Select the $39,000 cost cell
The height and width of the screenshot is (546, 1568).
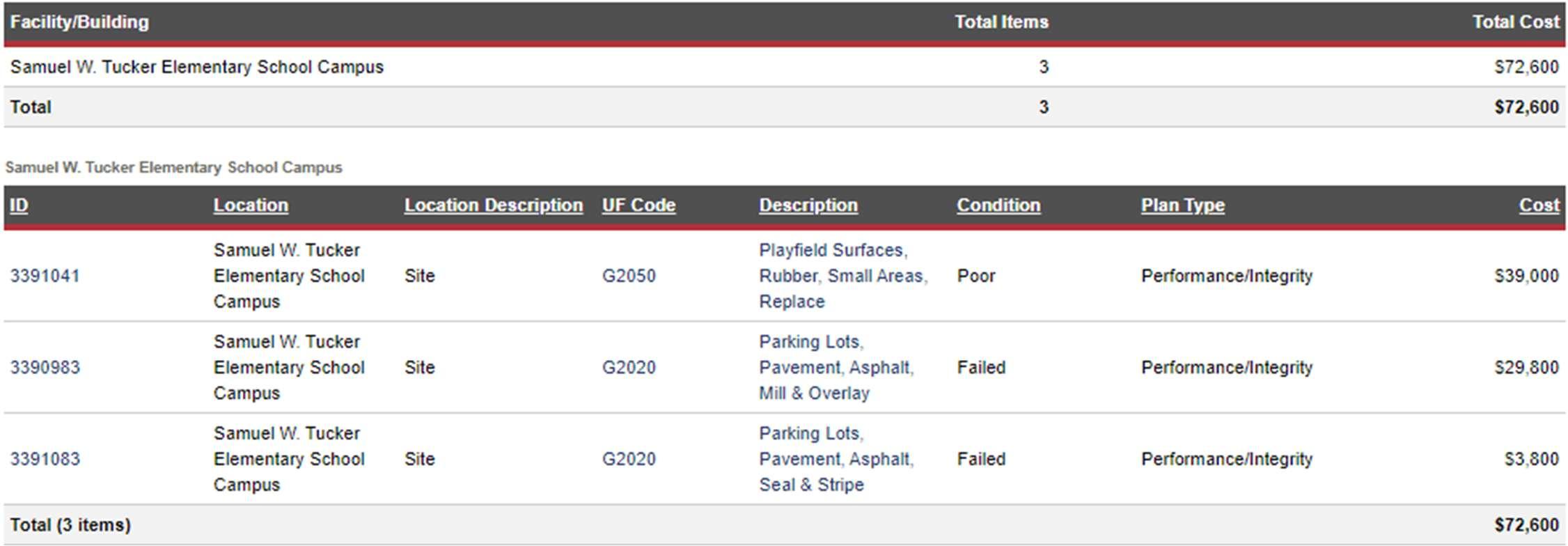tap(1526, 276)
